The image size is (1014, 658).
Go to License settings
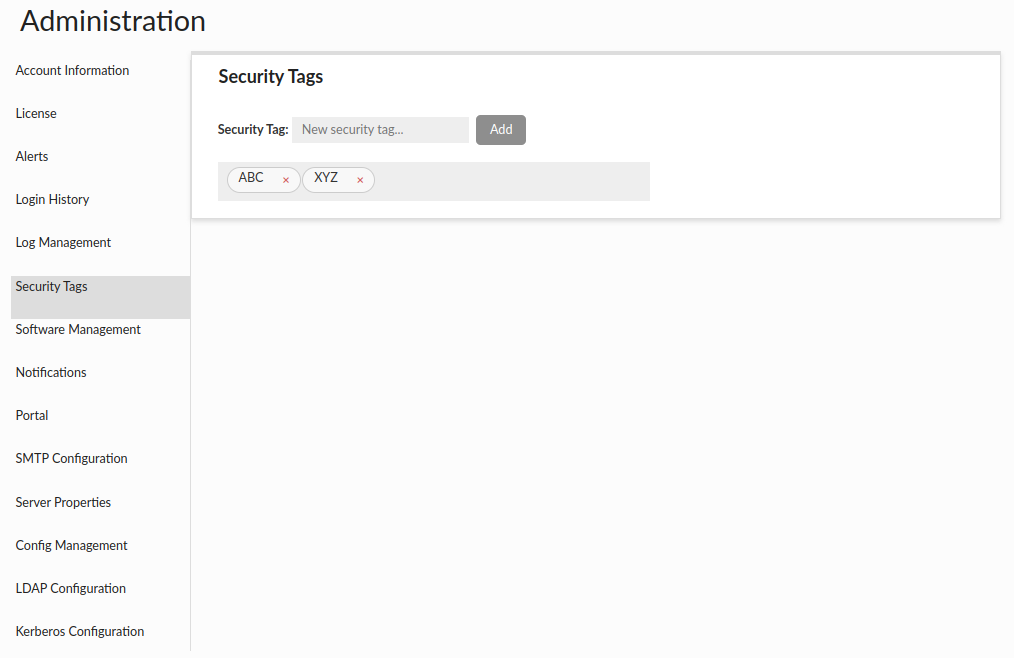tap(36, 114)
